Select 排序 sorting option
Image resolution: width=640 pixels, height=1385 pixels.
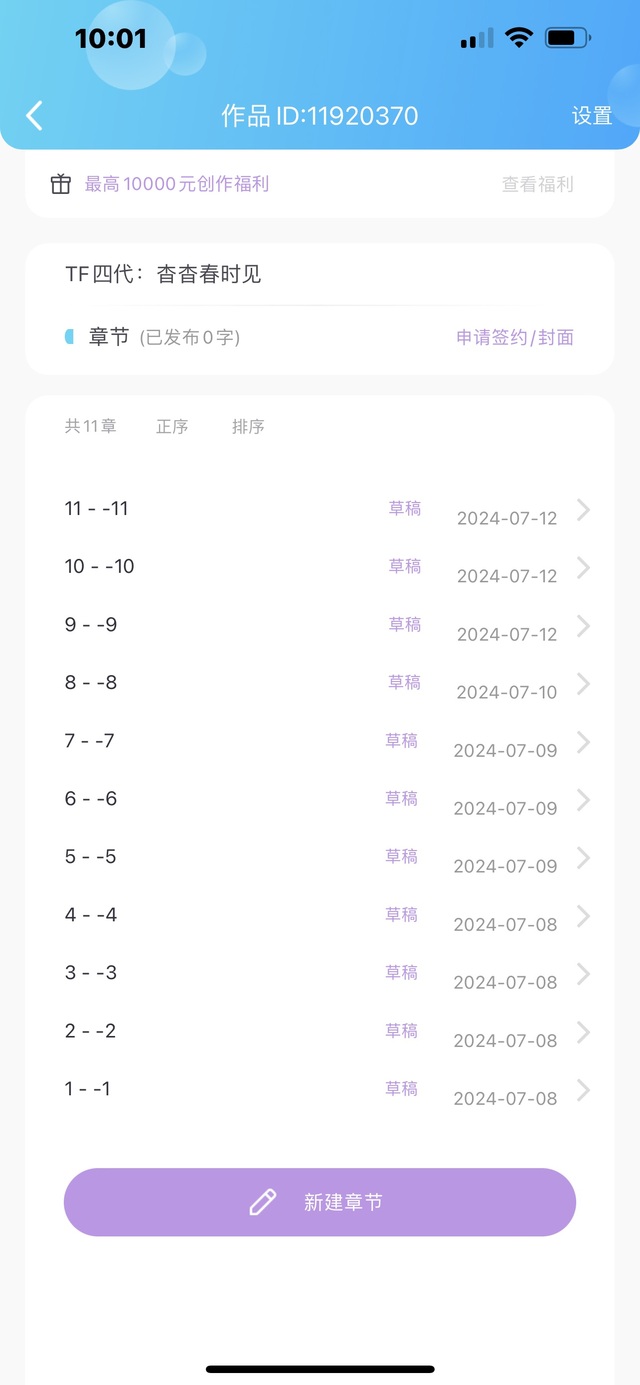[x=248, y=426]
